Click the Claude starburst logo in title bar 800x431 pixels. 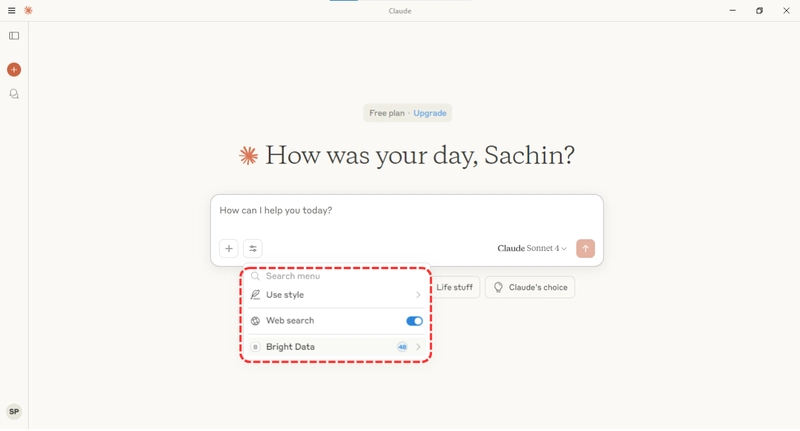coord(28,10)
